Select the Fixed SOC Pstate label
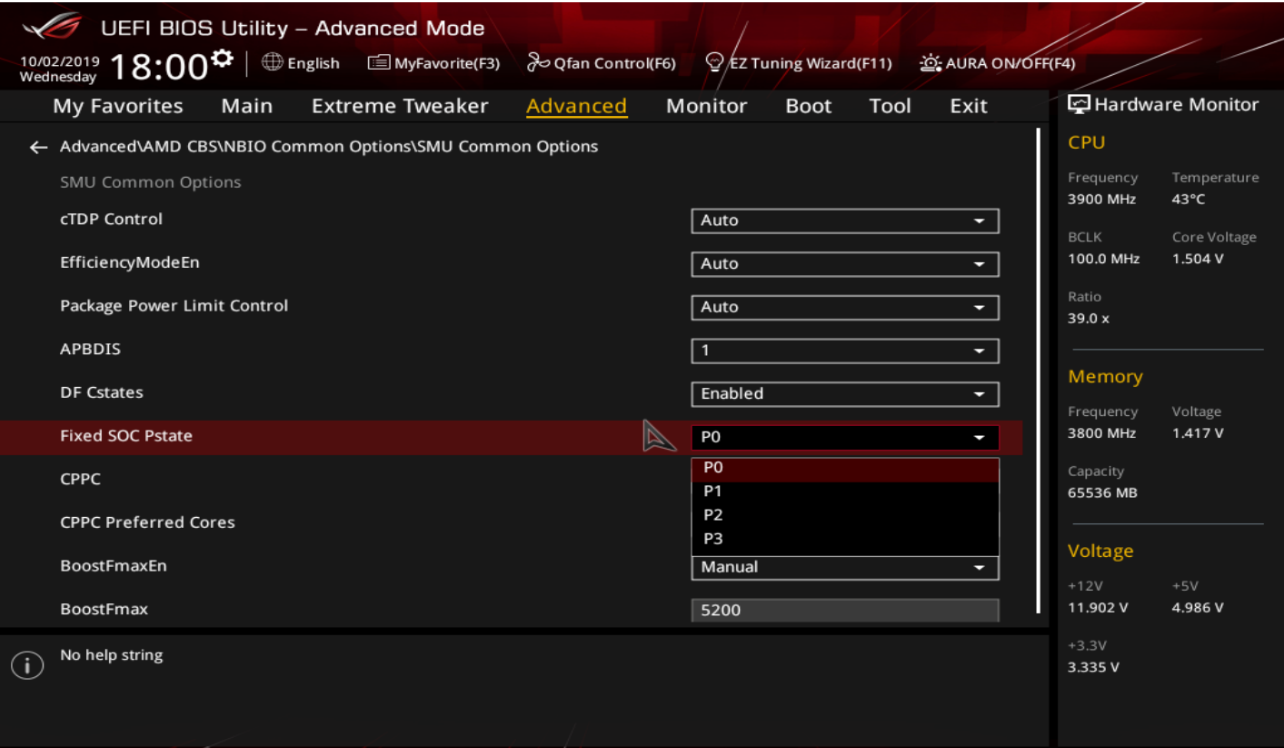Image resolution: width=1284 pixels, height=748 pixels. coord(126,436)
